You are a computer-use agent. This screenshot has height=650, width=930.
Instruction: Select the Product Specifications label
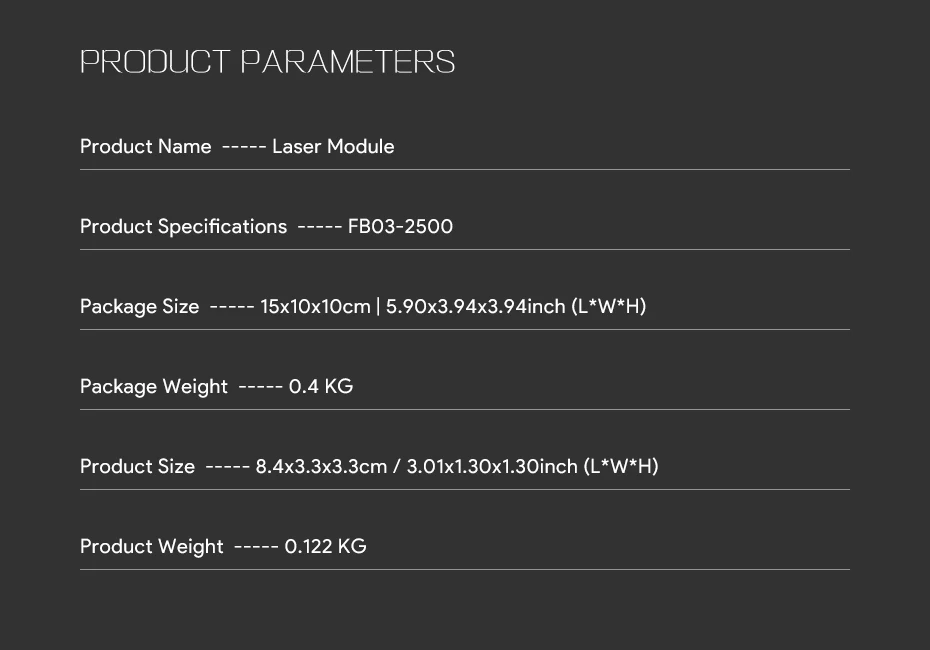[x=183, y=227]
